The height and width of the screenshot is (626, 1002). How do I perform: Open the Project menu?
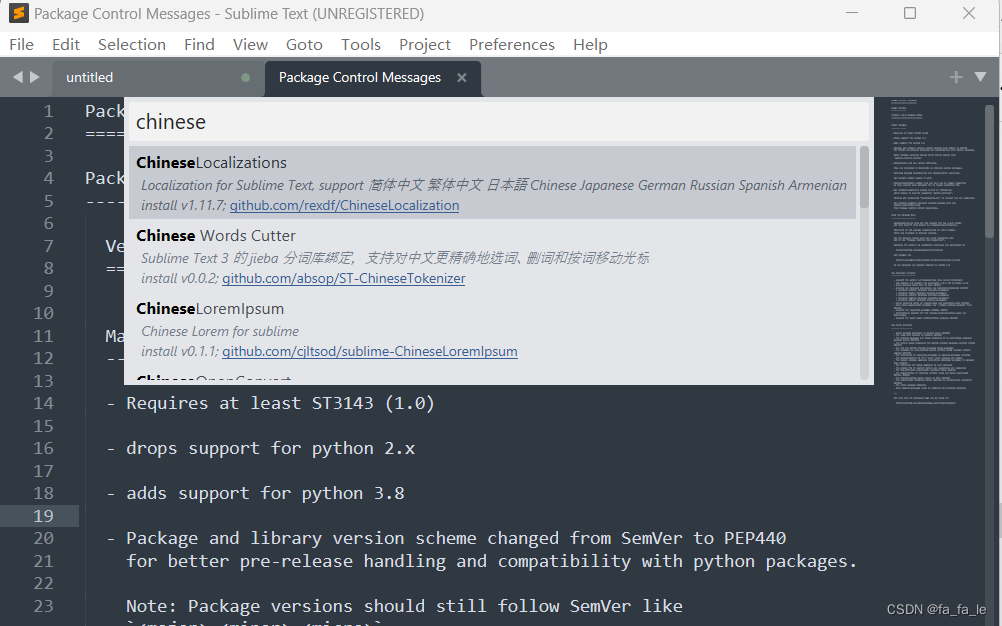tap(425, 45)
